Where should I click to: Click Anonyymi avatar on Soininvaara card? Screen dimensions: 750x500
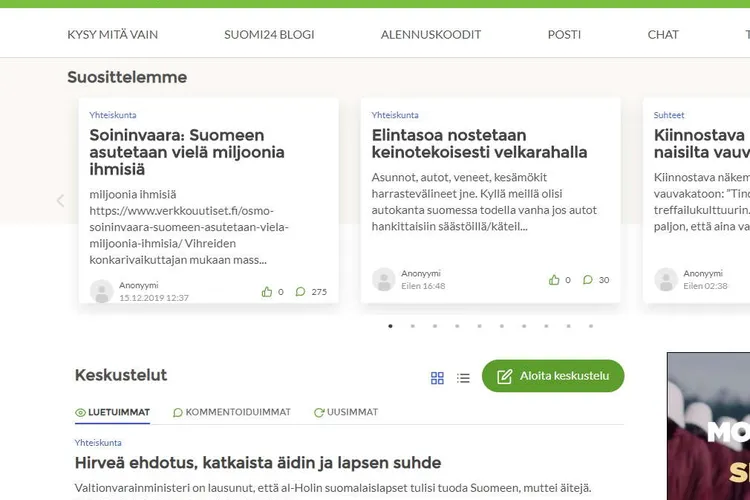[x=101, y=291]
